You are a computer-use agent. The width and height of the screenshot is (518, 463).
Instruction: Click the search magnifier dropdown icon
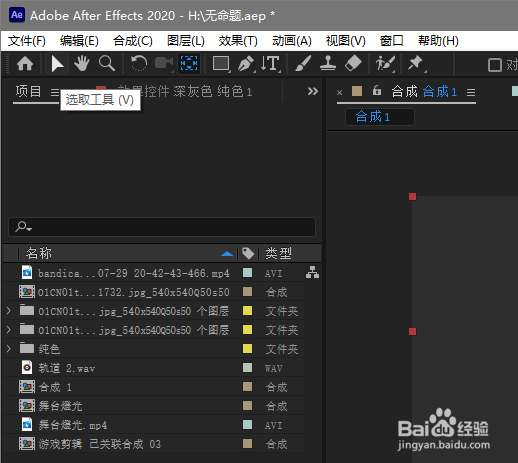(23, 227)
